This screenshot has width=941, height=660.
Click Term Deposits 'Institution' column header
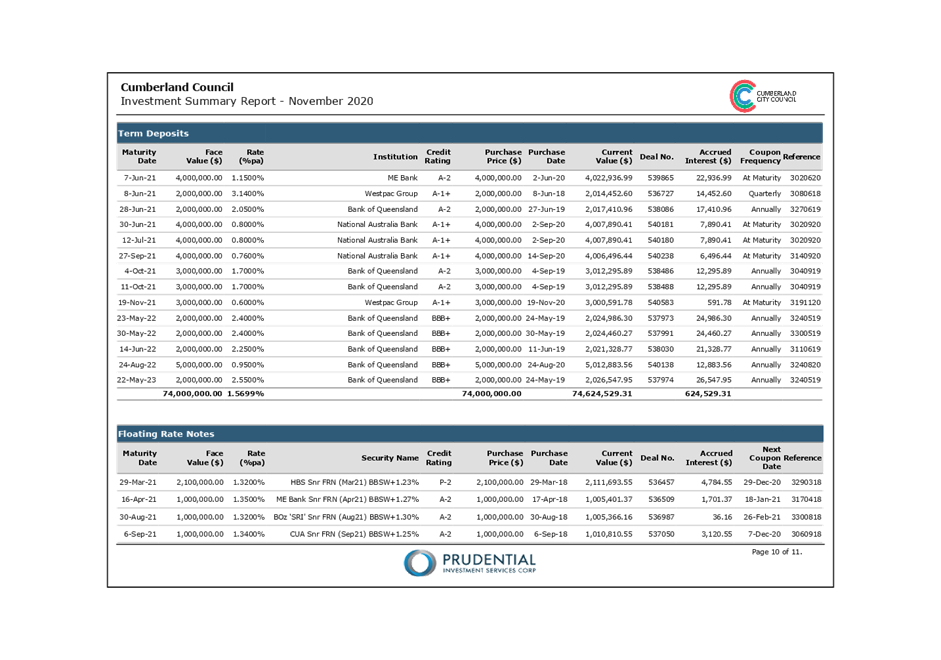(395, 157)
